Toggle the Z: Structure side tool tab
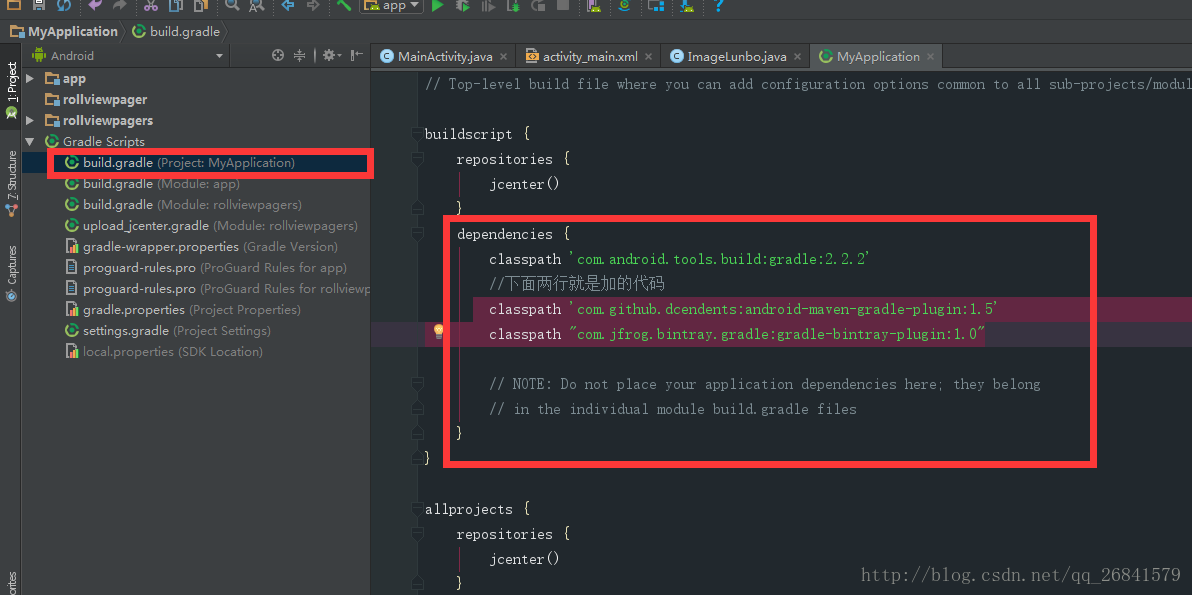1192x595 pixels. point(11,184)
